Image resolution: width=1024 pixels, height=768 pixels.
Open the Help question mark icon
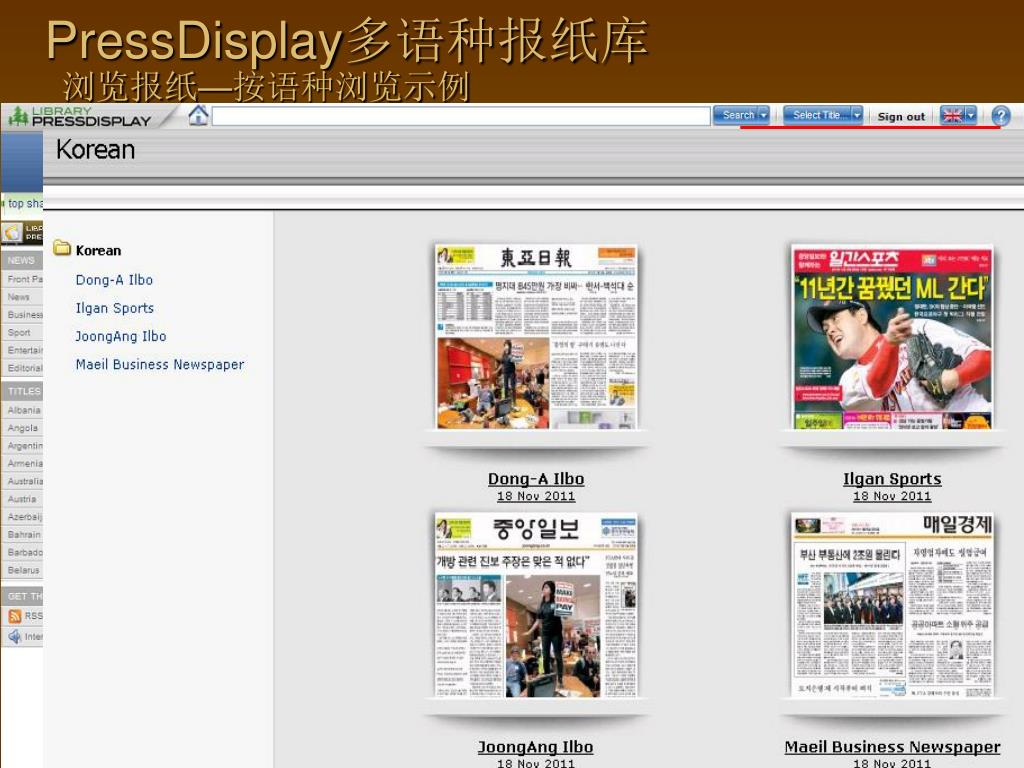click(x=1000, y=116)
